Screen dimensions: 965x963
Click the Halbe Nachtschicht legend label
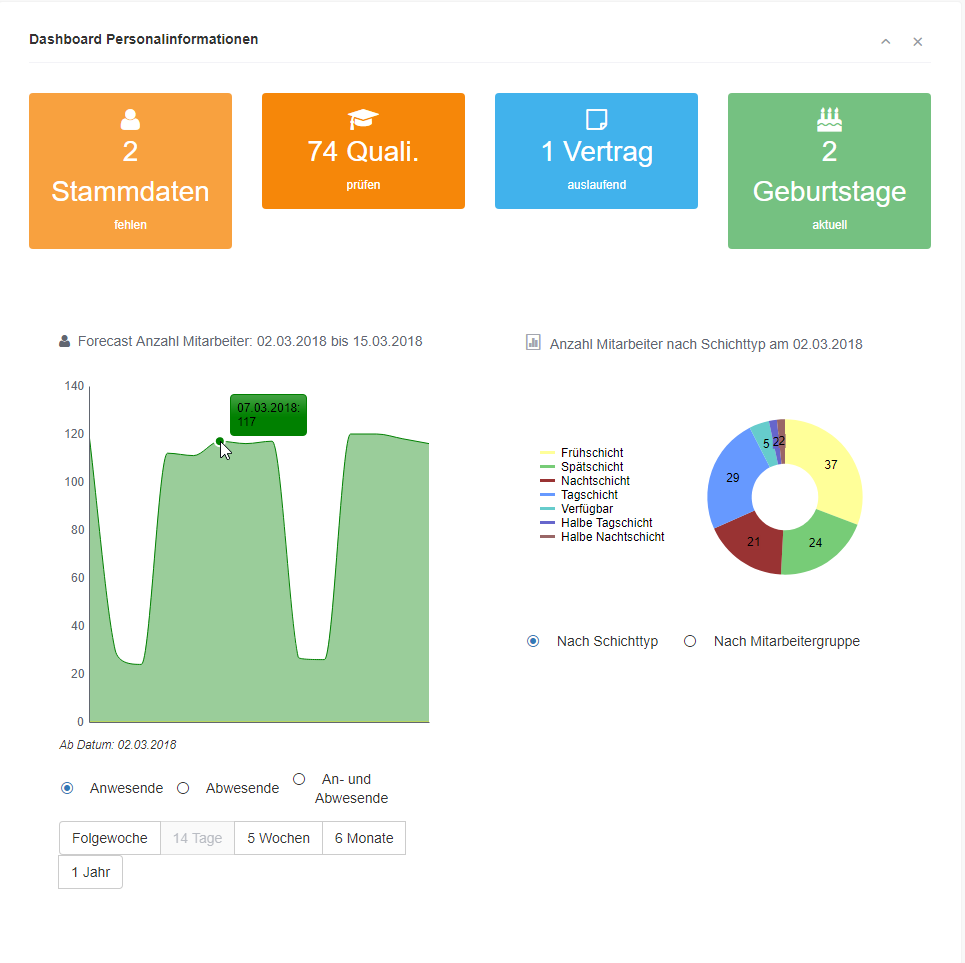pos(612,537)
